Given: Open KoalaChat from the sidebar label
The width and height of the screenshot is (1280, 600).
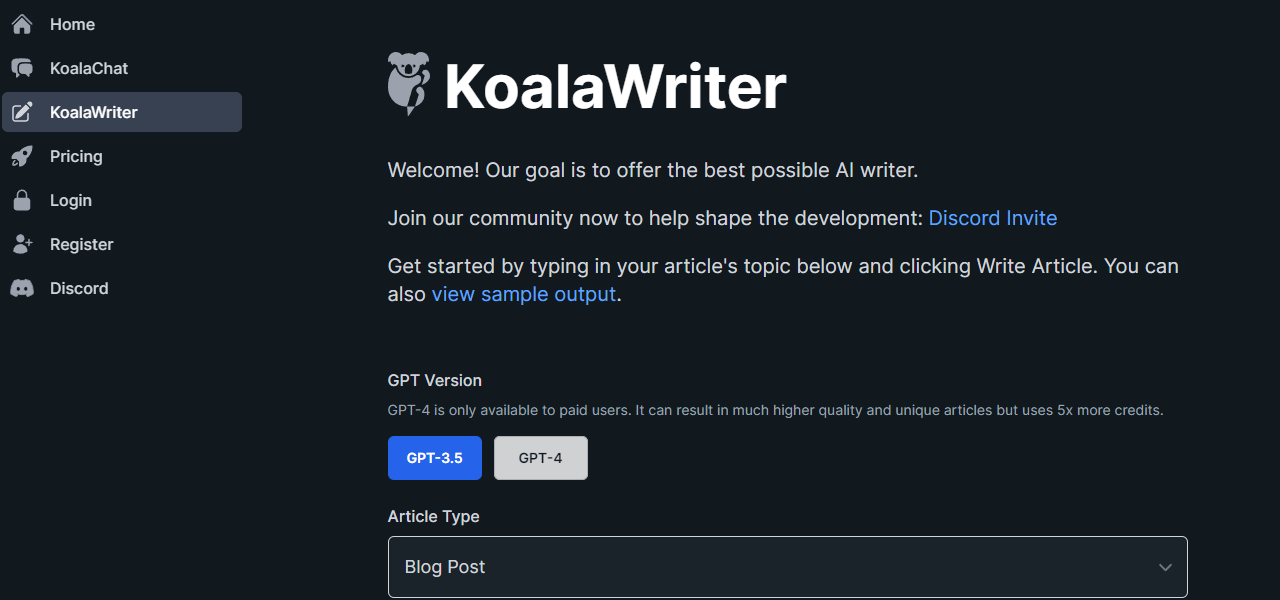Looking at the screenshot, I should coord(89,68).
